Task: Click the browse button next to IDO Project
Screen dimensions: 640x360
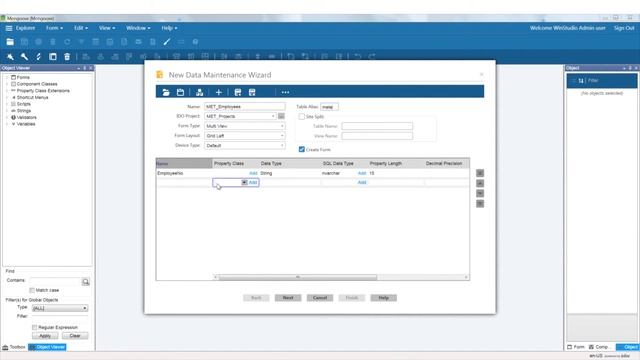Action: pyautogui.click(x=281, y=116)
